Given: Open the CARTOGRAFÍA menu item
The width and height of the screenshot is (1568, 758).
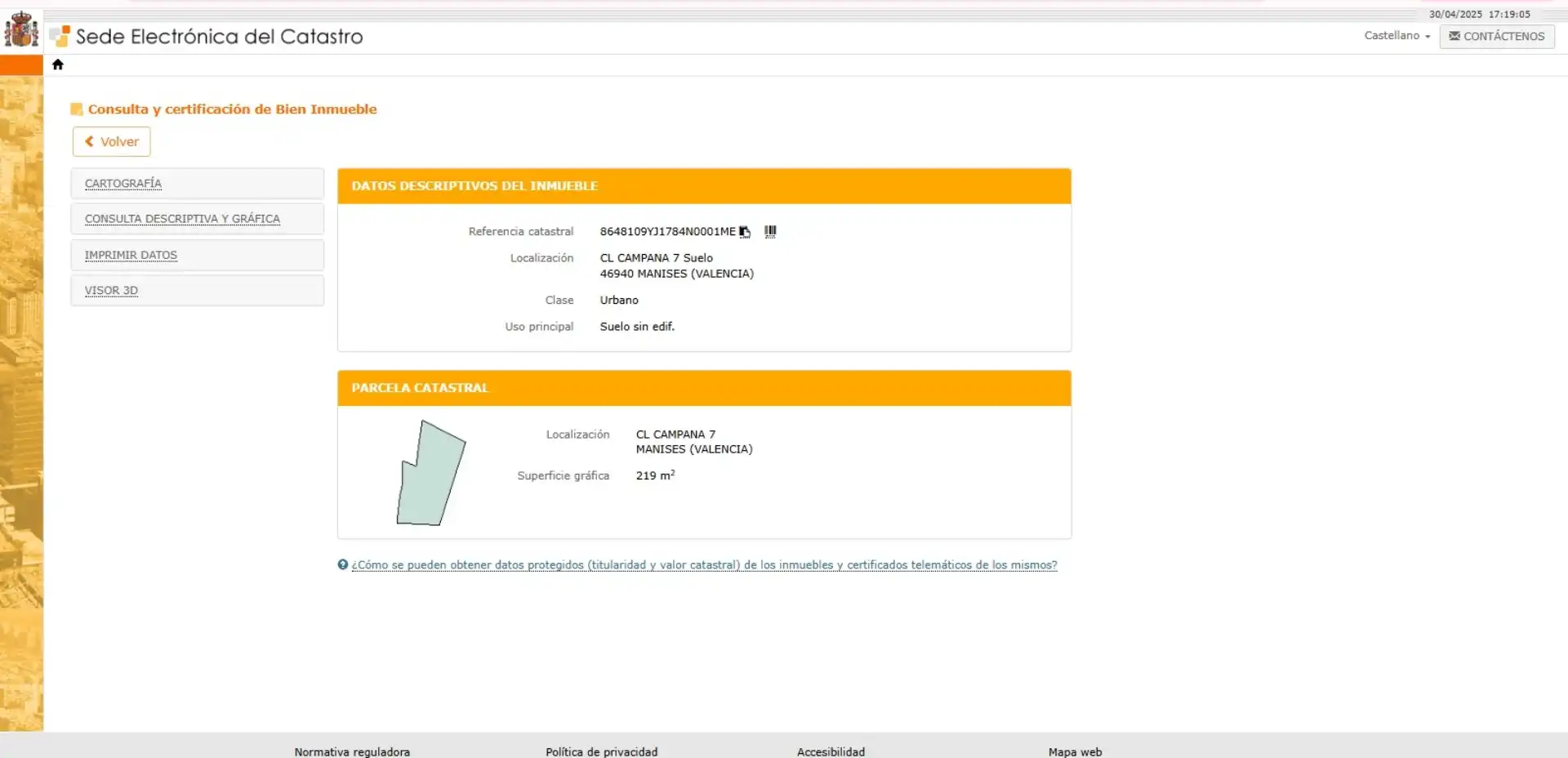Looking at the screenshot, I should (x=197, y=184).
